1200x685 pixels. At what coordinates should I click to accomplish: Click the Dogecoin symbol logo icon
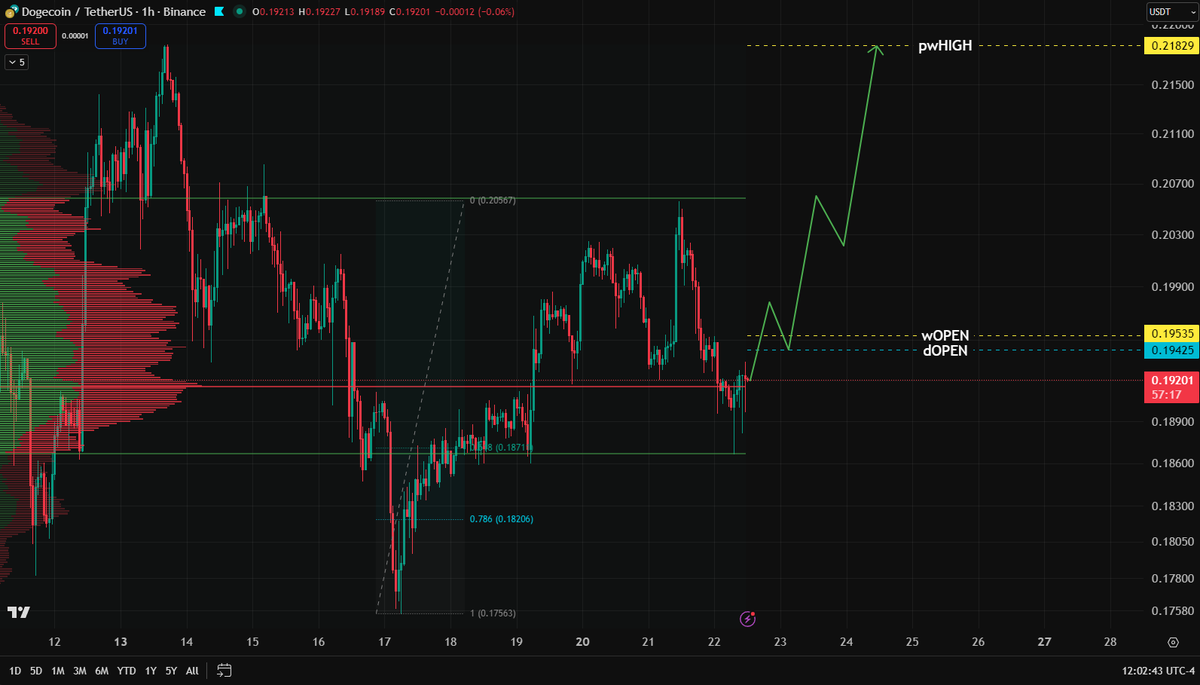click(x=11, y=12)
